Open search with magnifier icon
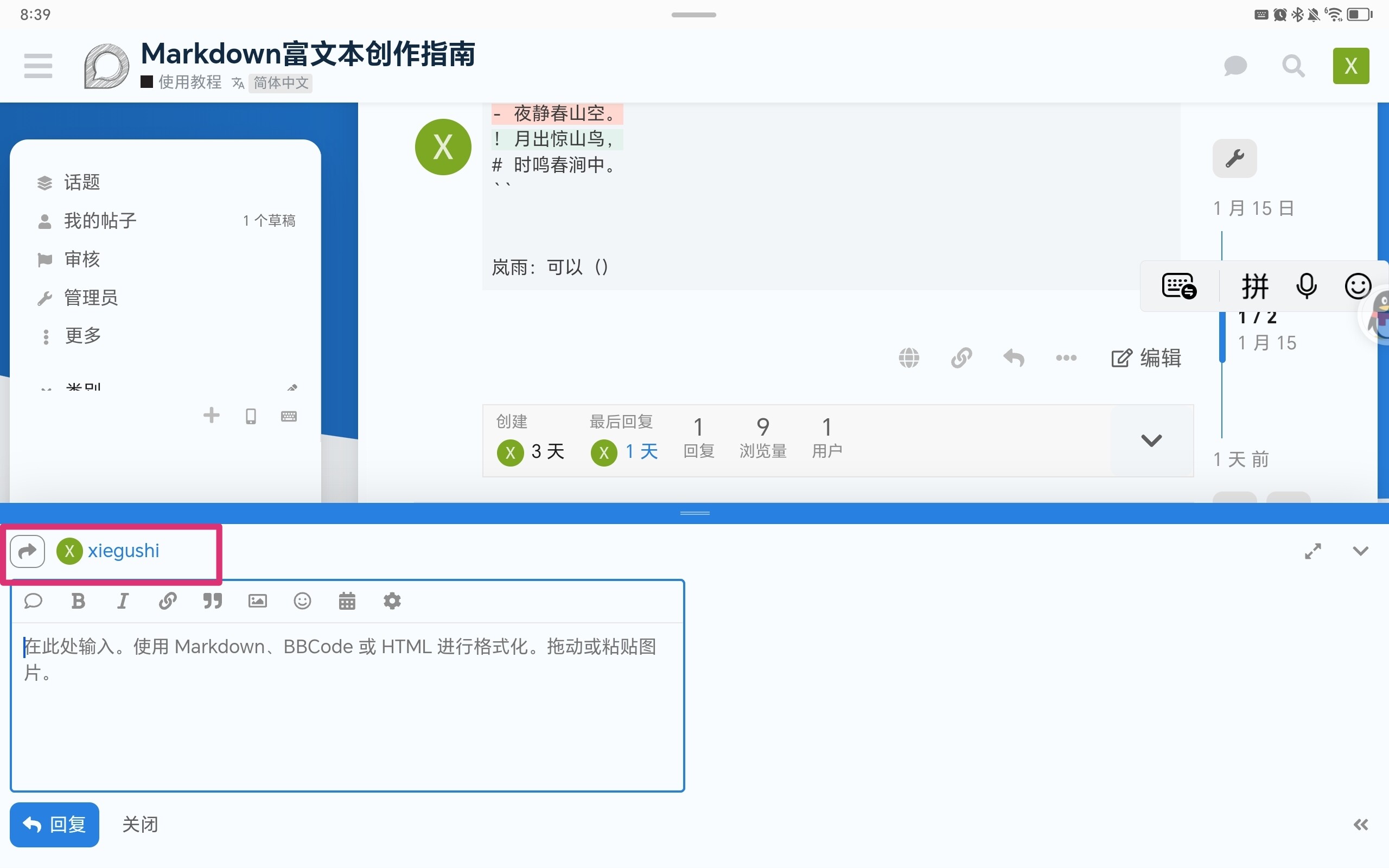 coord(1293,66)
